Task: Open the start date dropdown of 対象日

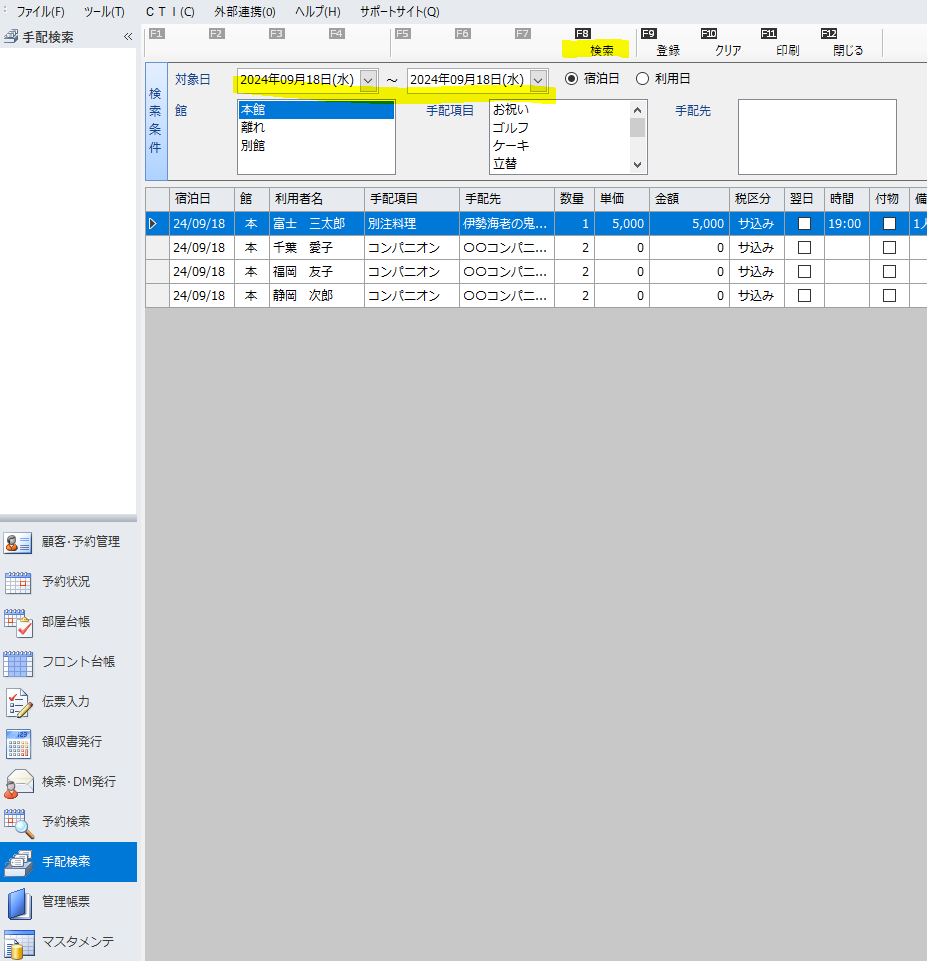Action: coord(368,80)
